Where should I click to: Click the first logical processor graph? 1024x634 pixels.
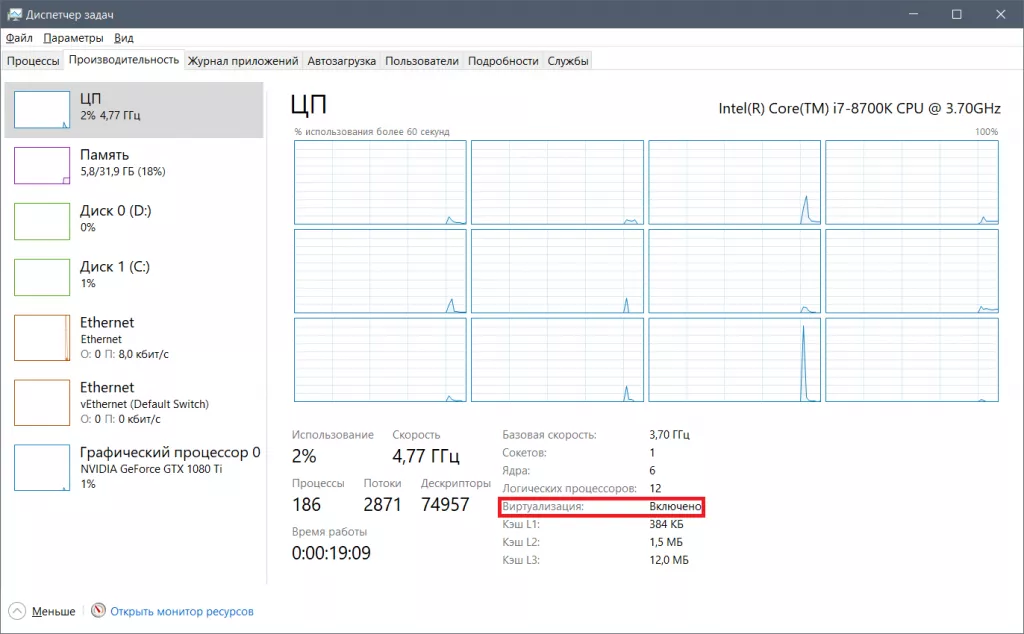point(380,183)
